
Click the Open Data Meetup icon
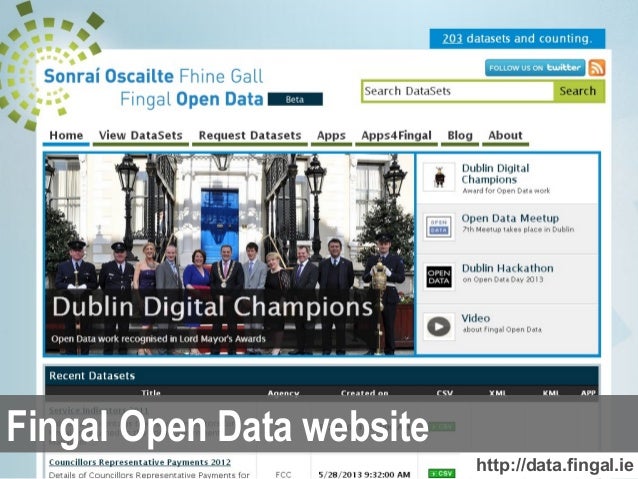(x=439, y=227)
